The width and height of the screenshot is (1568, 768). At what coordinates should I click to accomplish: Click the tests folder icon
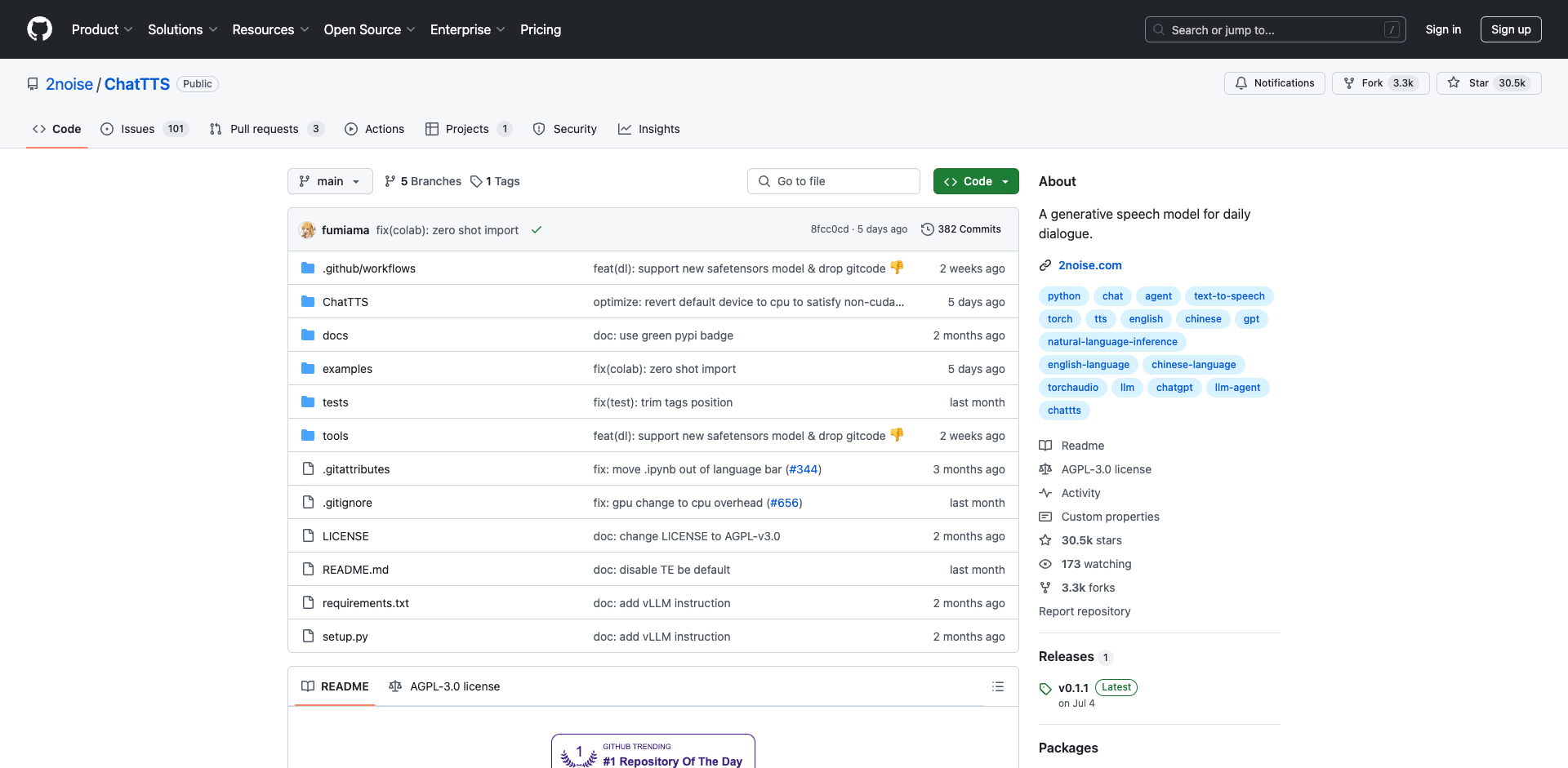pos(308,402)
